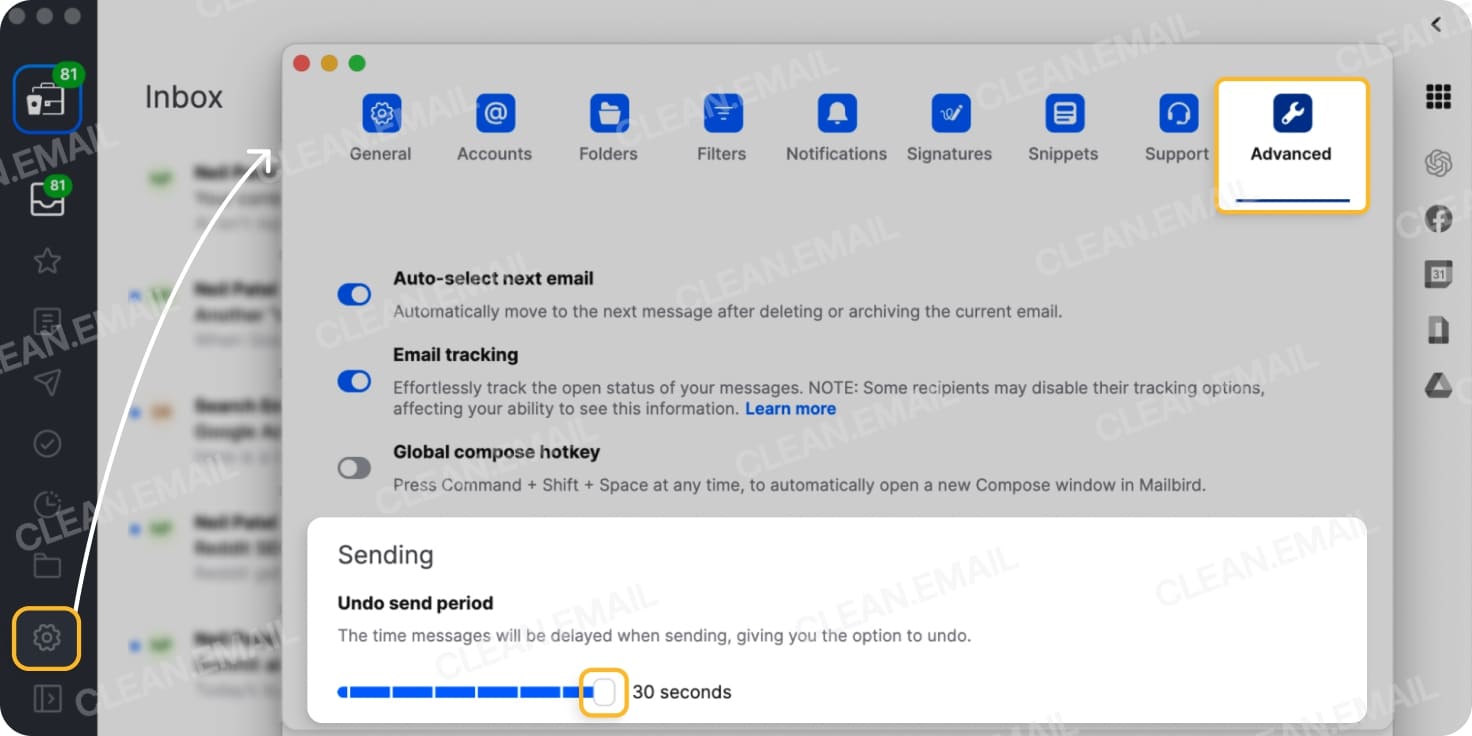Image resolution: width=1472 pixels, height=736 pixels.
Task: Open the apps grid launcher
Action: [x=1438, y=96]
